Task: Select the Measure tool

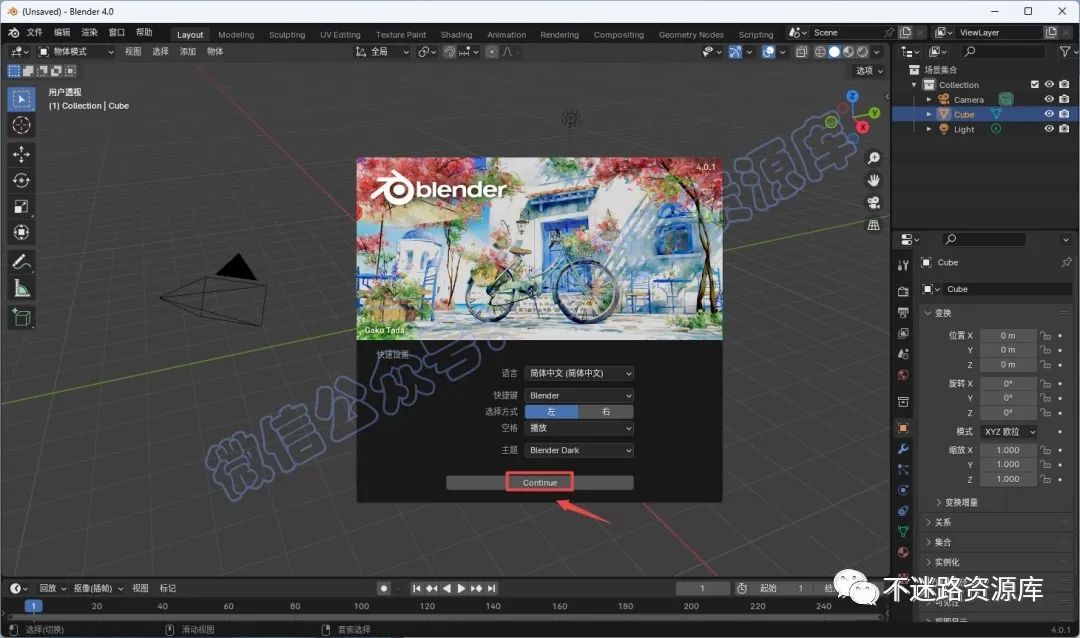Action: tap(21, 288)
